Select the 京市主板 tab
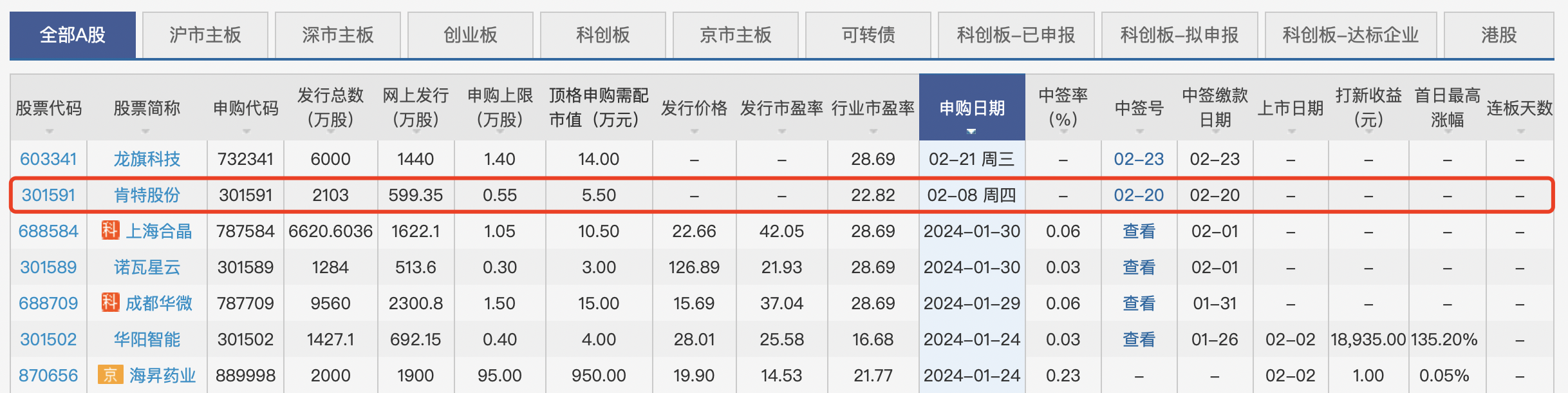This screenshot has height=393, width=1568. (735, 35)
